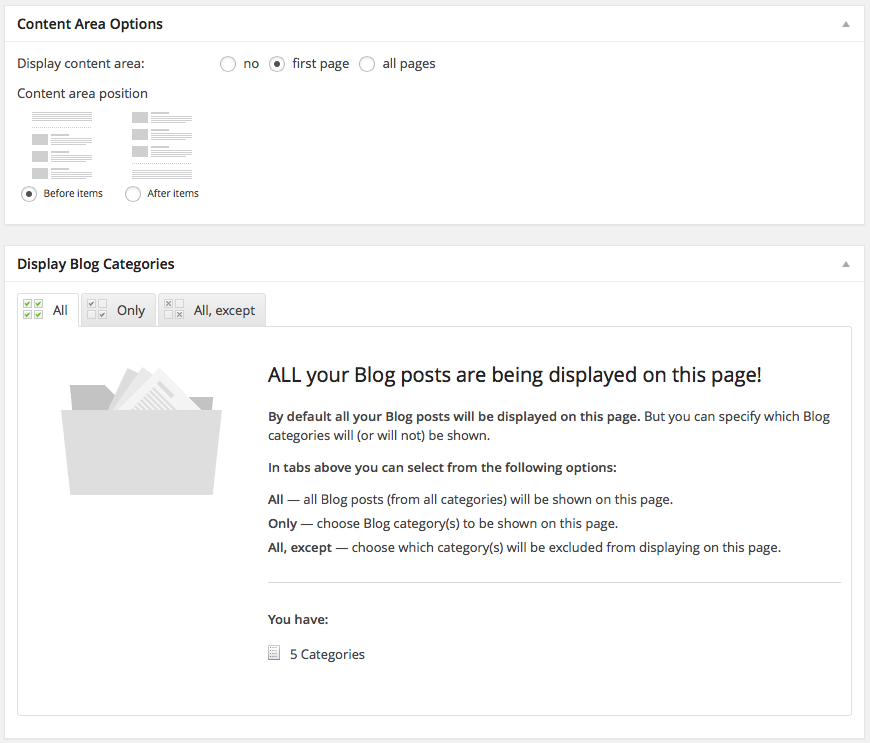Select 'all pages' radio button
The image size is (870, 743).
pyautogui.click(x=367, y=64)
